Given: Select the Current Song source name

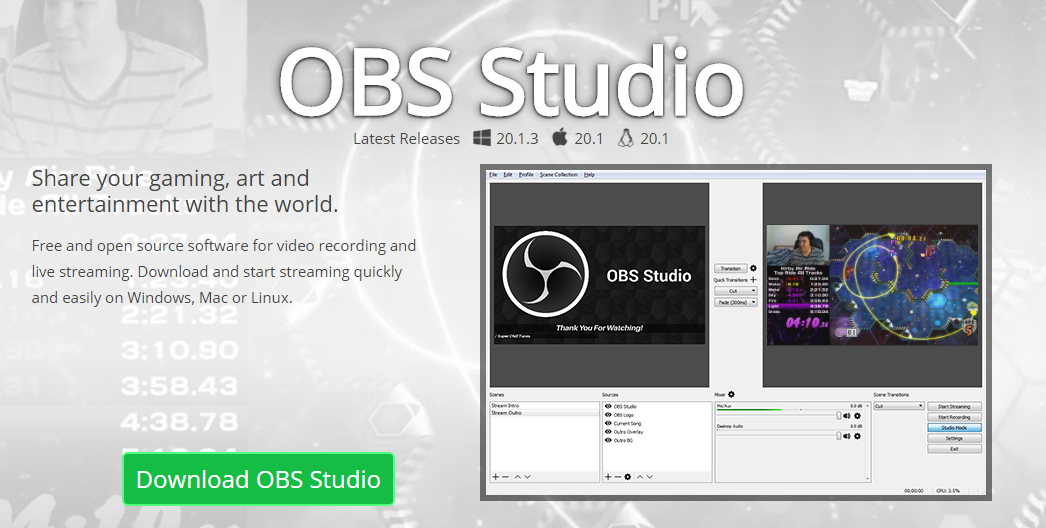Looking at the screenshot, I should pos(627,423).
